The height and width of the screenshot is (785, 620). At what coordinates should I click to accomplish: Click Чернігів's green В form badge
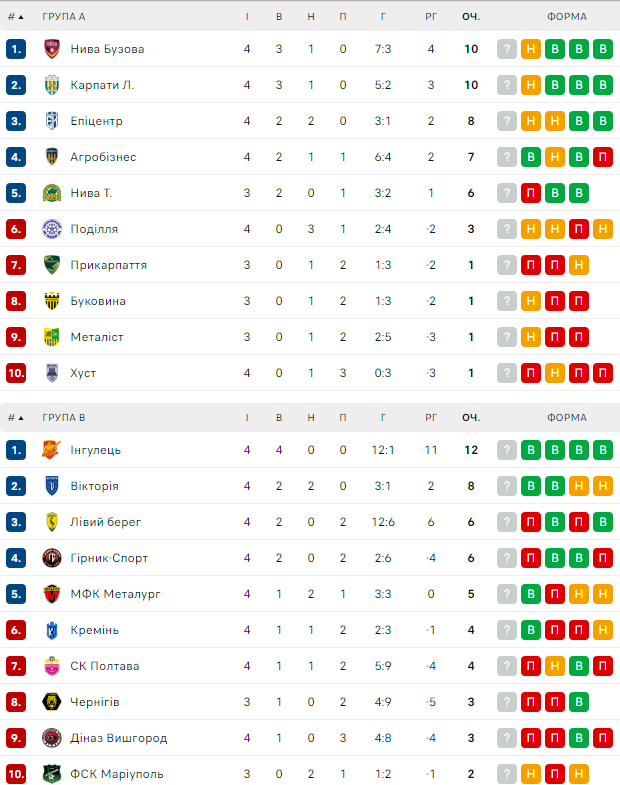click(x=578, y=702)
